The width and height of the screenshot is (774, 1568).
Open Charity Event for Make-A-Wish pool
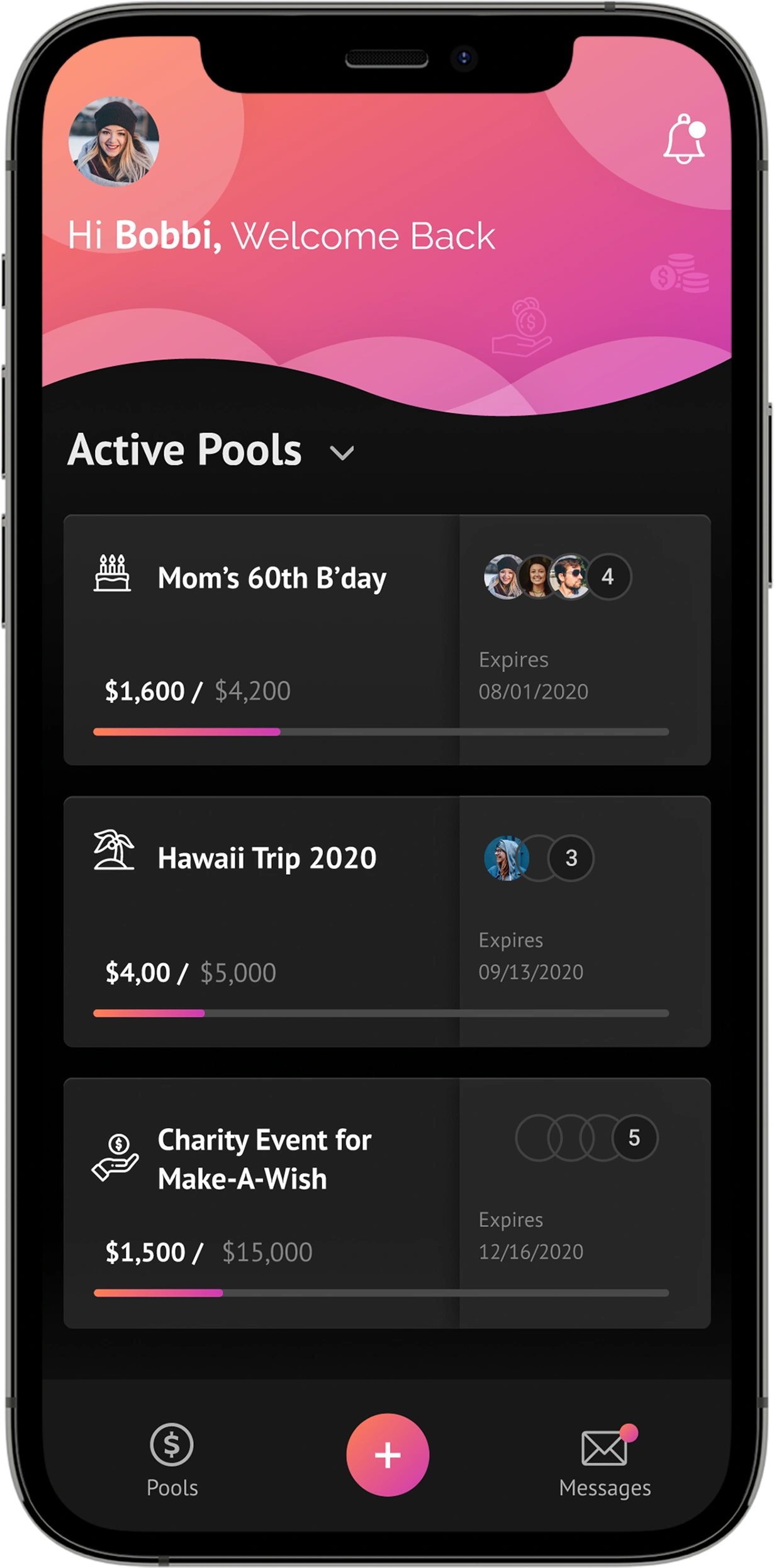click(x=264, y=1159)
